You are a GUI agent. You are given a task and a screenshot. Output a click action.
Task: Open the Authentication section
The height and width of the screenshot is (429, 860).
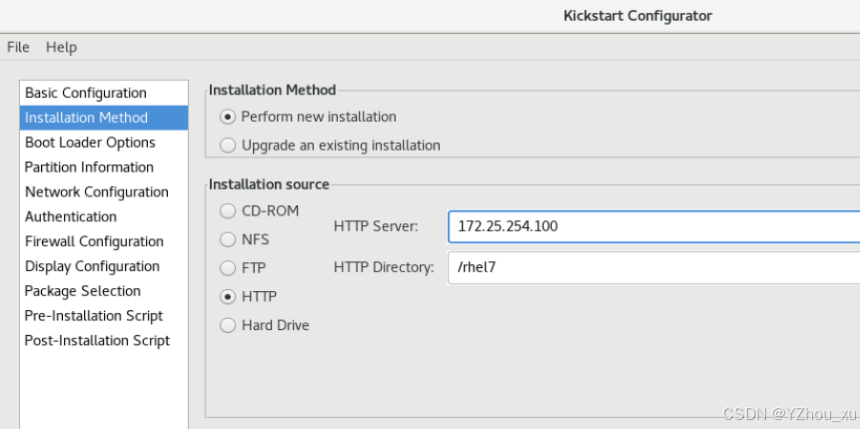pyautogui.click(x=71, y=217)
